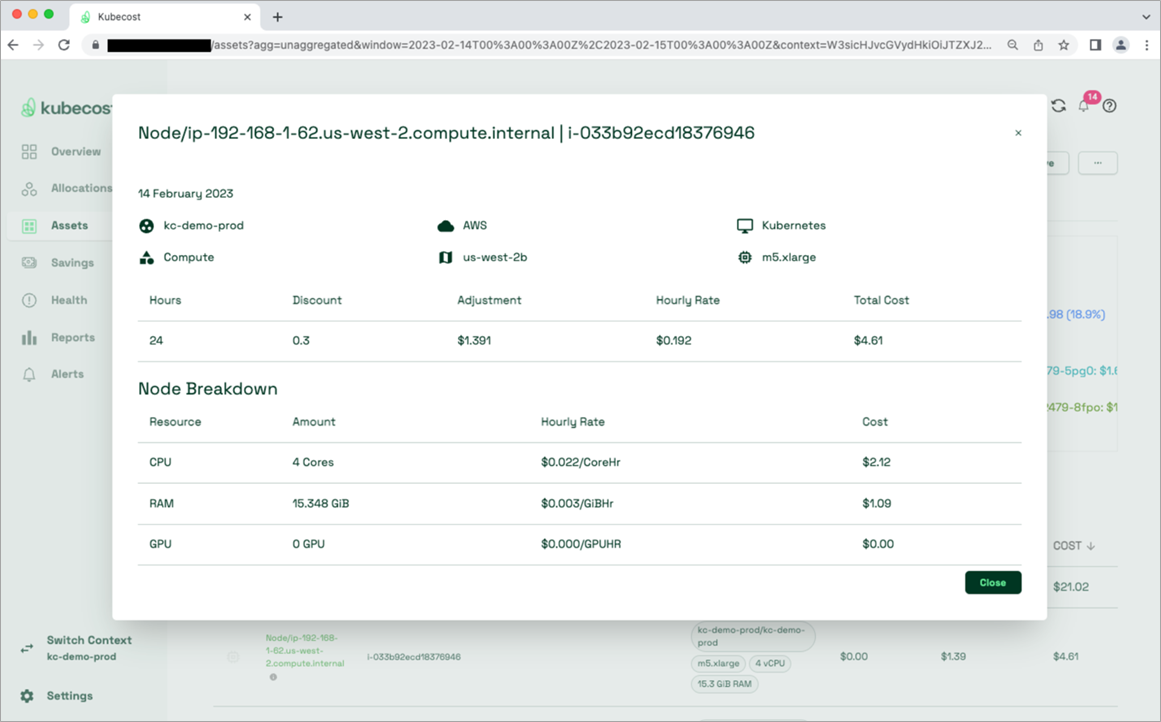Viewport: 1161px width, 722px height.
Task: Select the Kubecost browser tab
Action: (164, 17)
